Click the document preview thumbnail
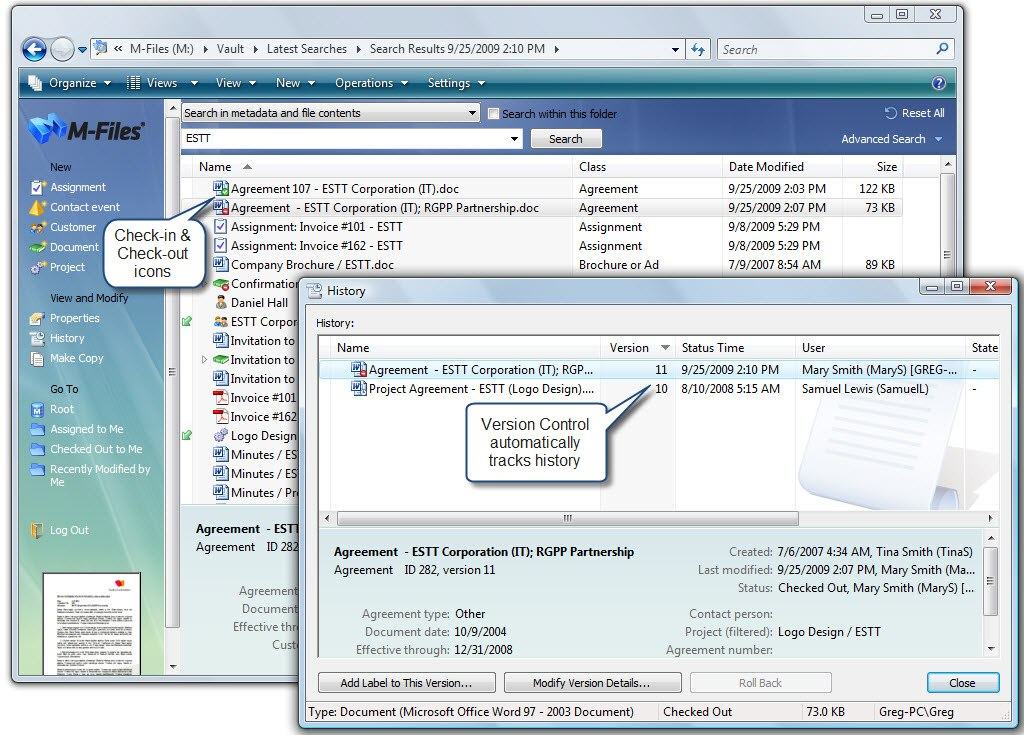This screenshot has height=735, width=1024. [91, 624]
